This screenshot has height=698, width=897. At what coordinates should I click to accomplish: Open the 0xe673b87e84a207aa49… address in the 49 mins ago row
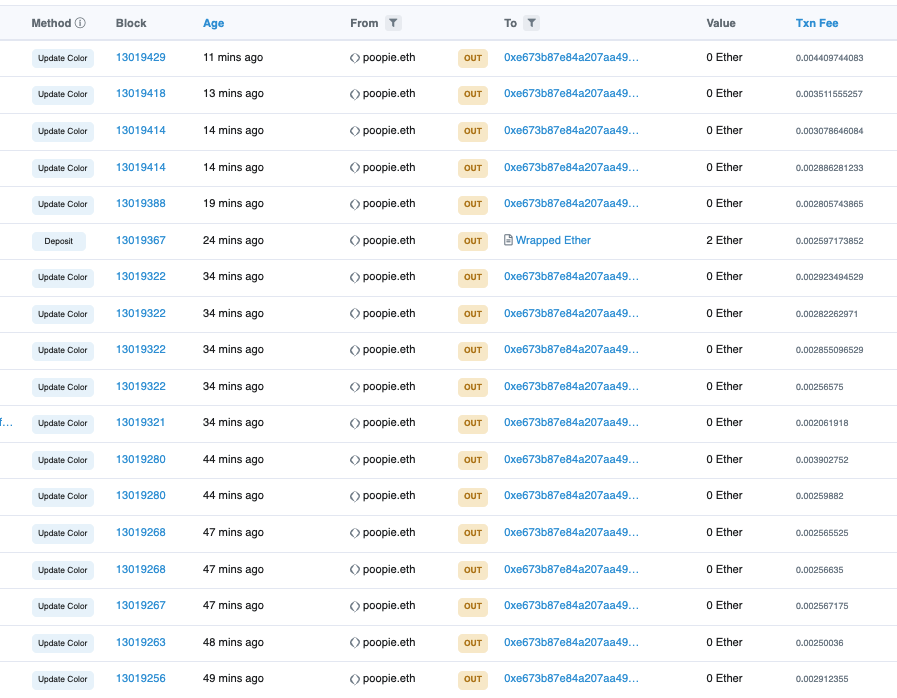click(x=571, y=678)
